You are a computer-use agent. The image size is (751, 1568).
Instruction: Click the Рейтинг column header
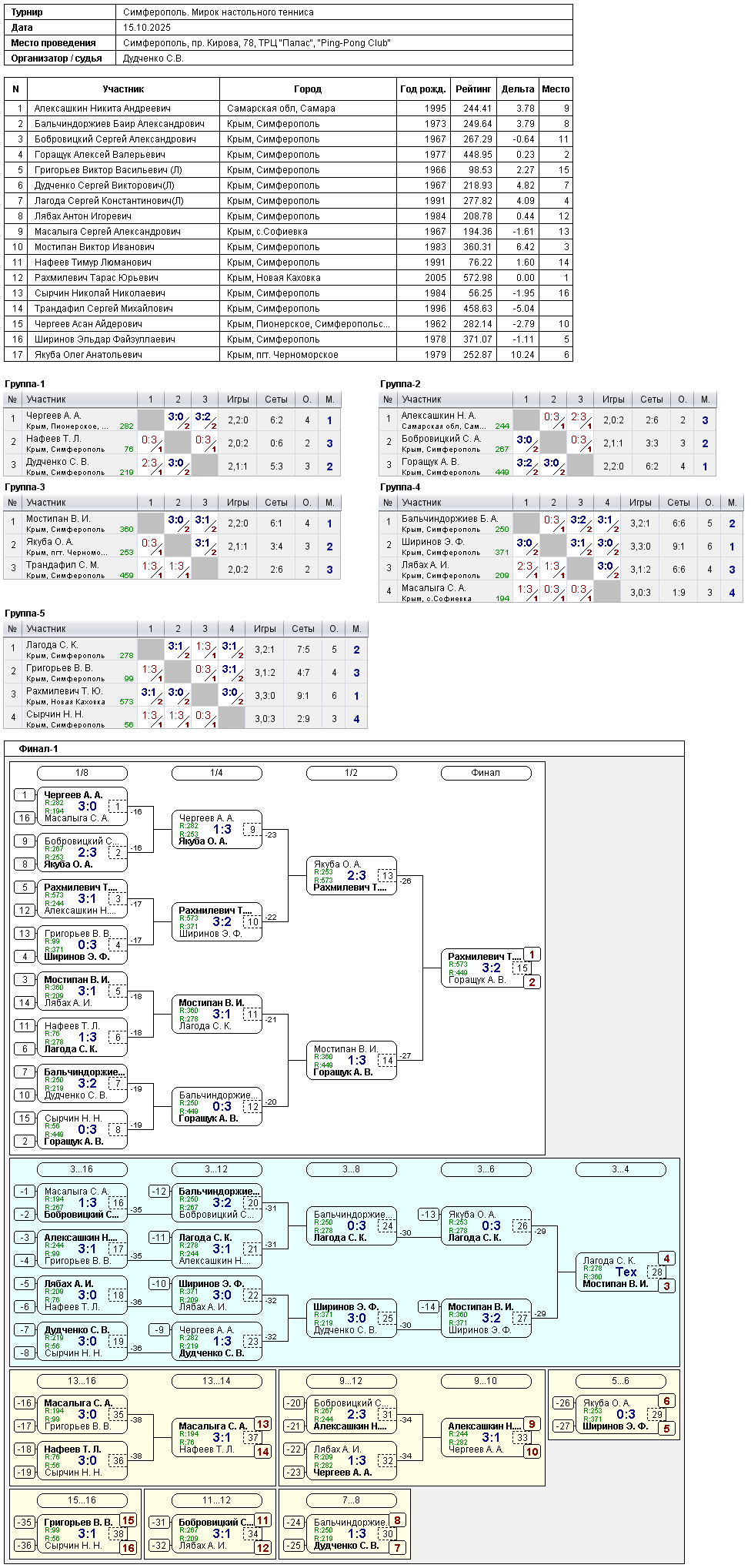click(472, 89)
